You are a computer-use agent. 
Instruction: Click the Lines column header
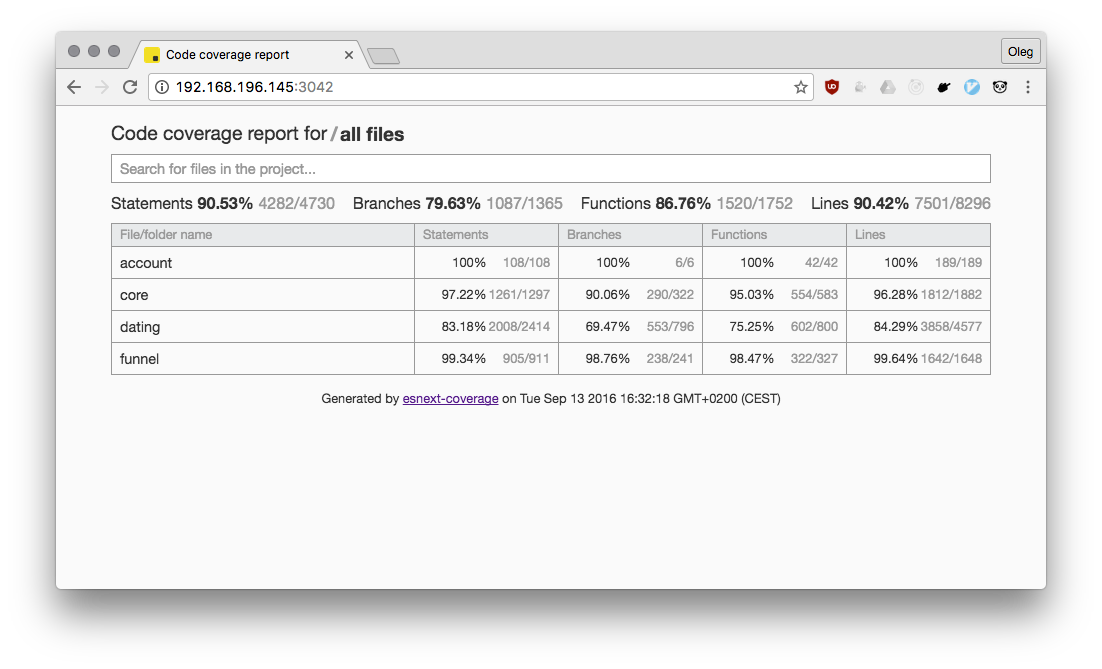pyautogui.click(x=919, y=235)
